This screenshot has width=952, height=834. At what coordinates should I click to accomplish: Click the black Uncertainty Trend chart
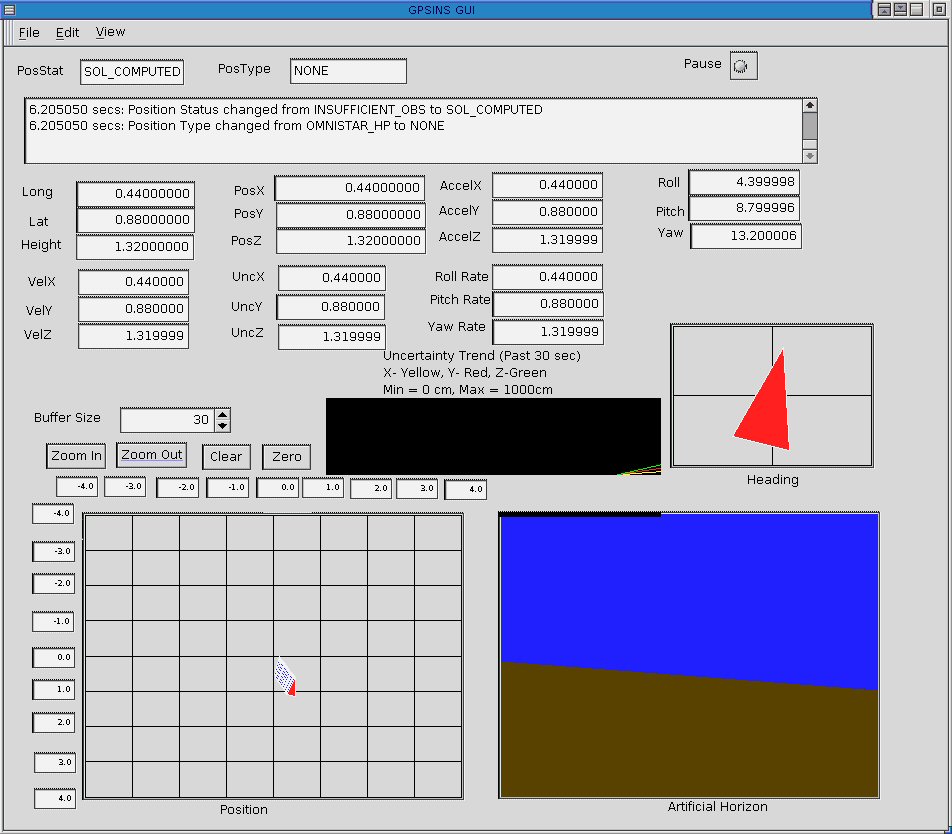tap(493, 436)
